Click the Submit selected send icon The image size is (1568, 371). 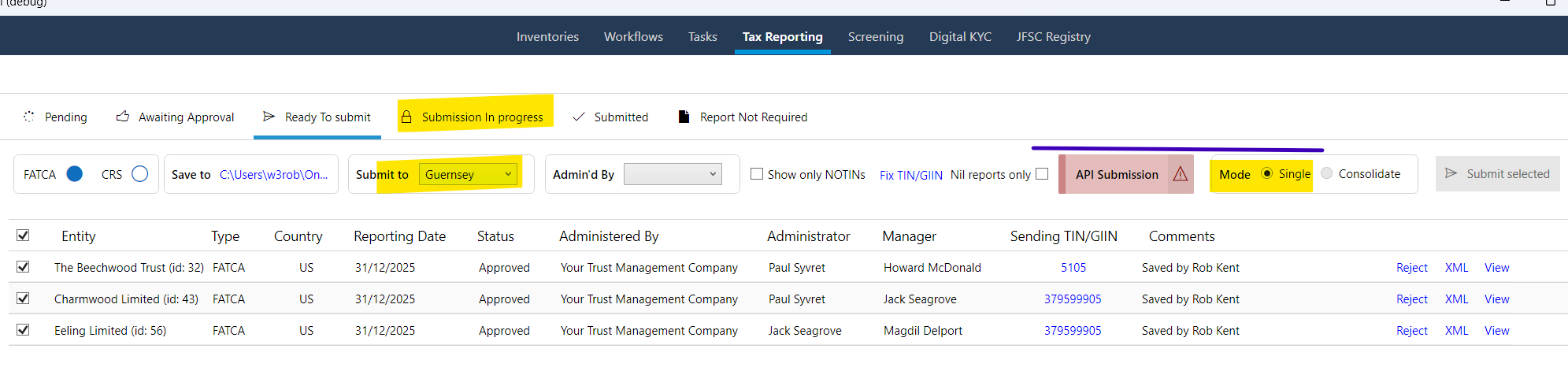pyautogui.click(x=1451, y=173)
